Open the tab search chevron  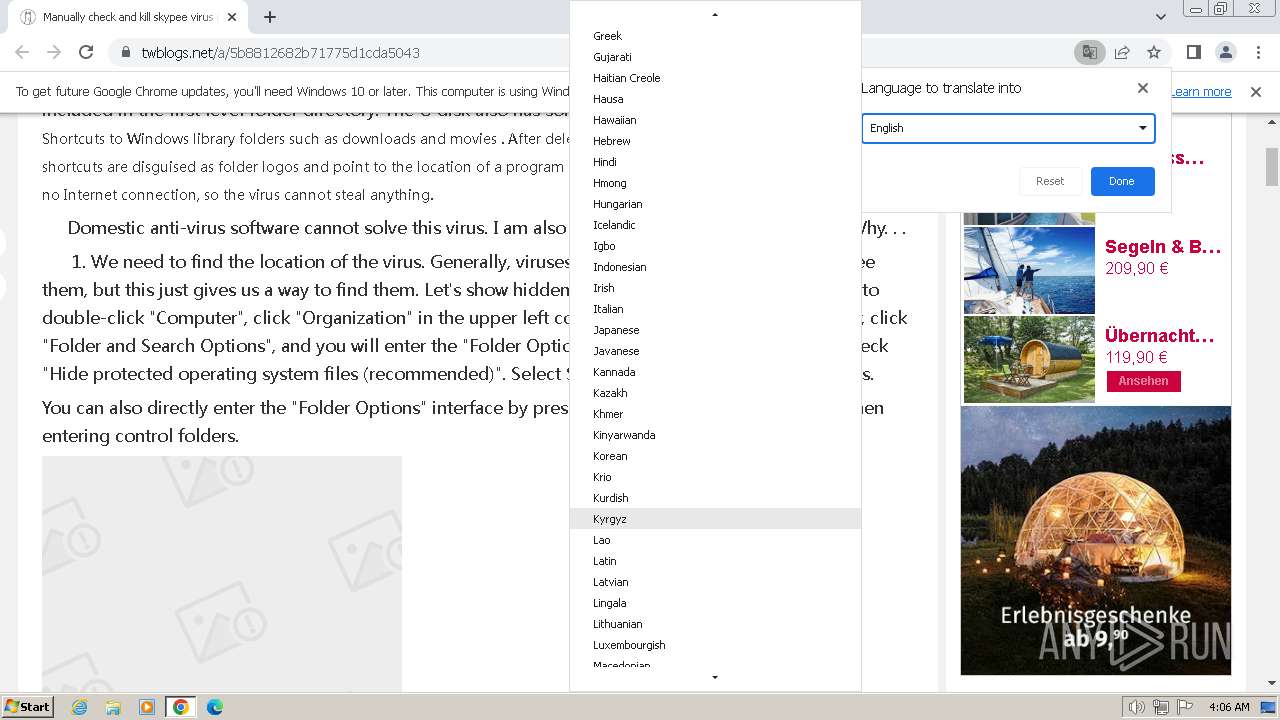[1160, 17]
